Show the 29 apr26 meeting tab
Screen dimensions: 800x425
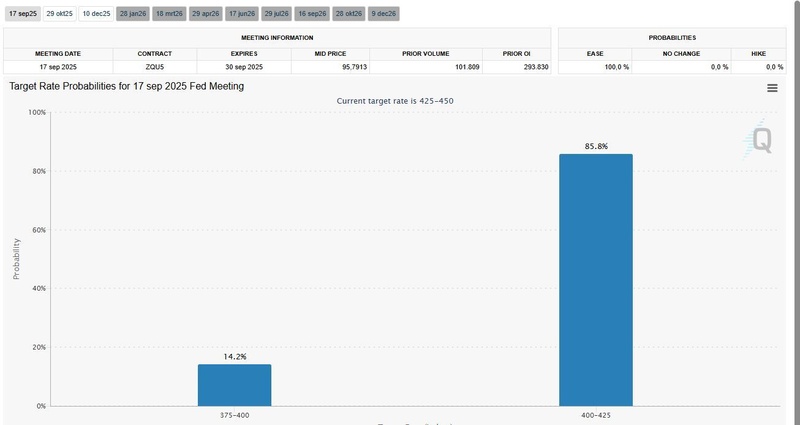(205, 14)
